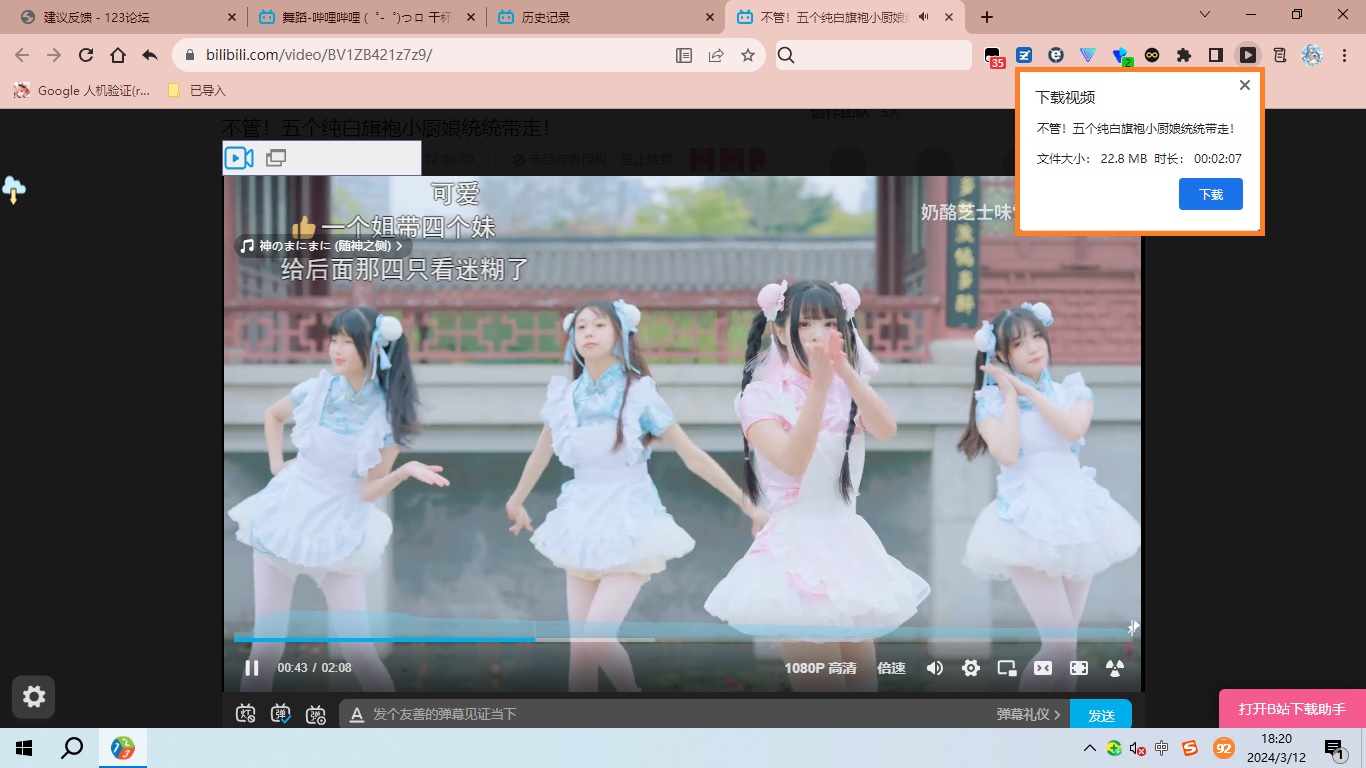This screenshot has width=1366, height=768.
Task: Open the infinity symbol extension
Action: coord(1152,56)
